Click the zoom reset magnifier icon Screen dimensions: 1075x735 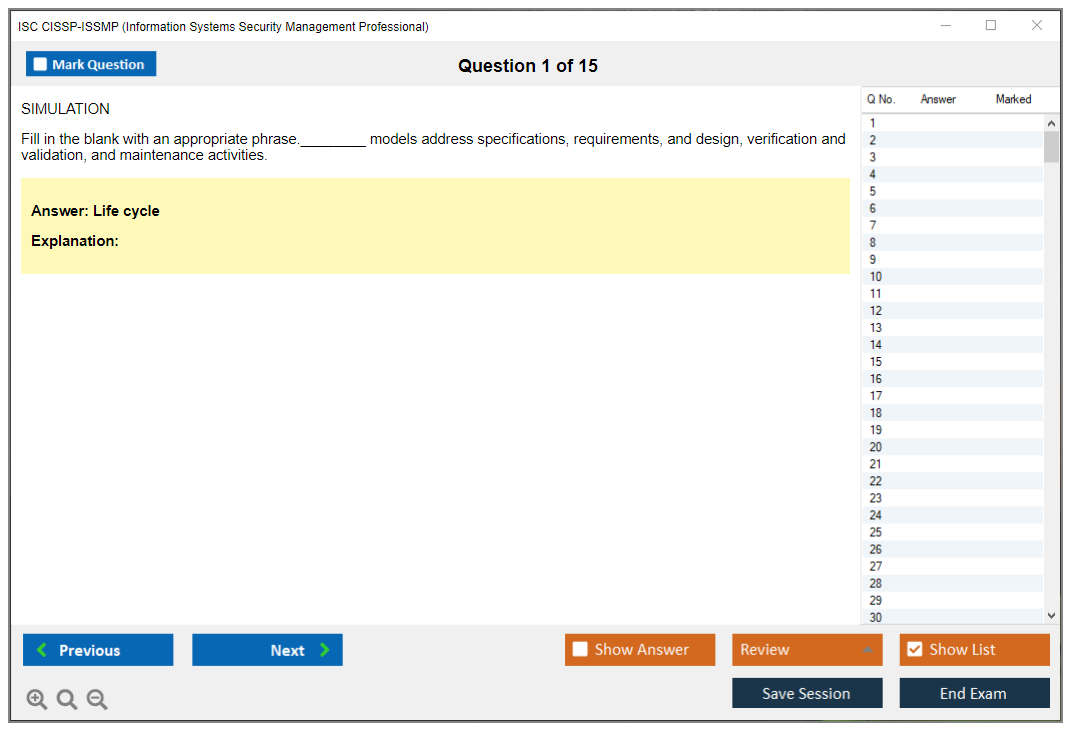click(x=67, y=700)
